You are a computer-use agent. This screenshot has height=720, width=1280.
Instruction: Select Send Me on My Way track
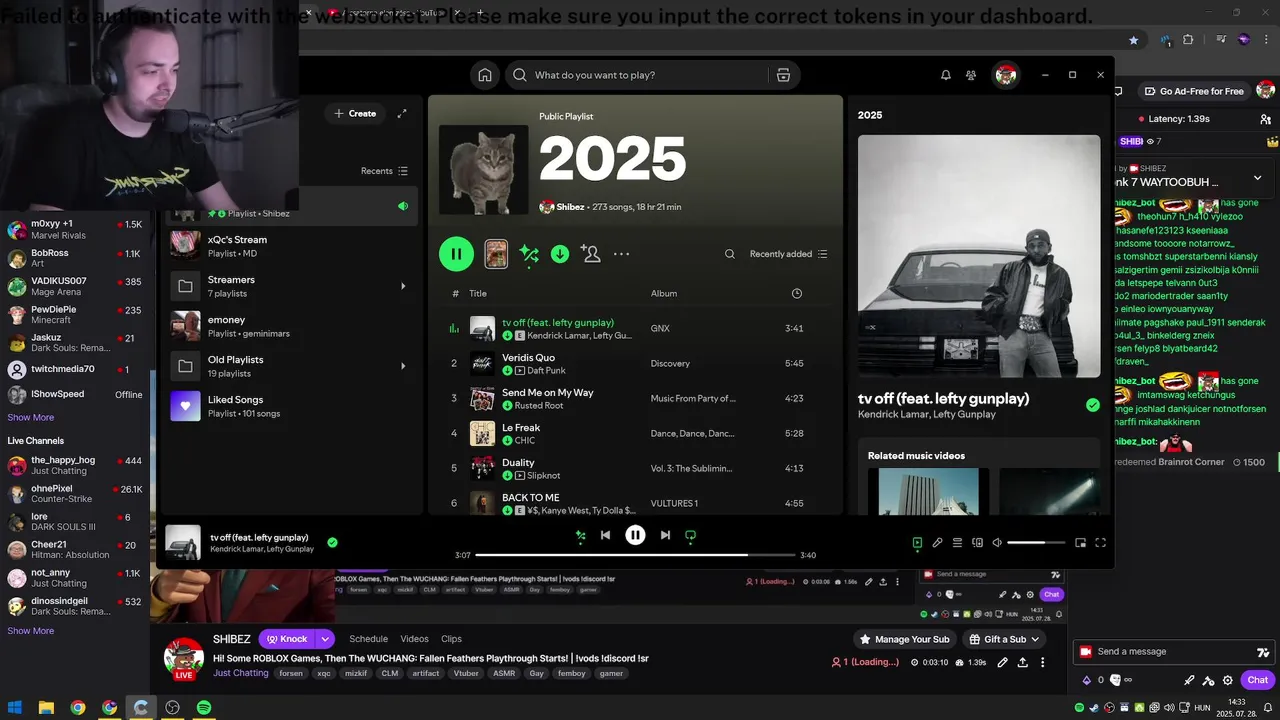[x=636, y=398]
